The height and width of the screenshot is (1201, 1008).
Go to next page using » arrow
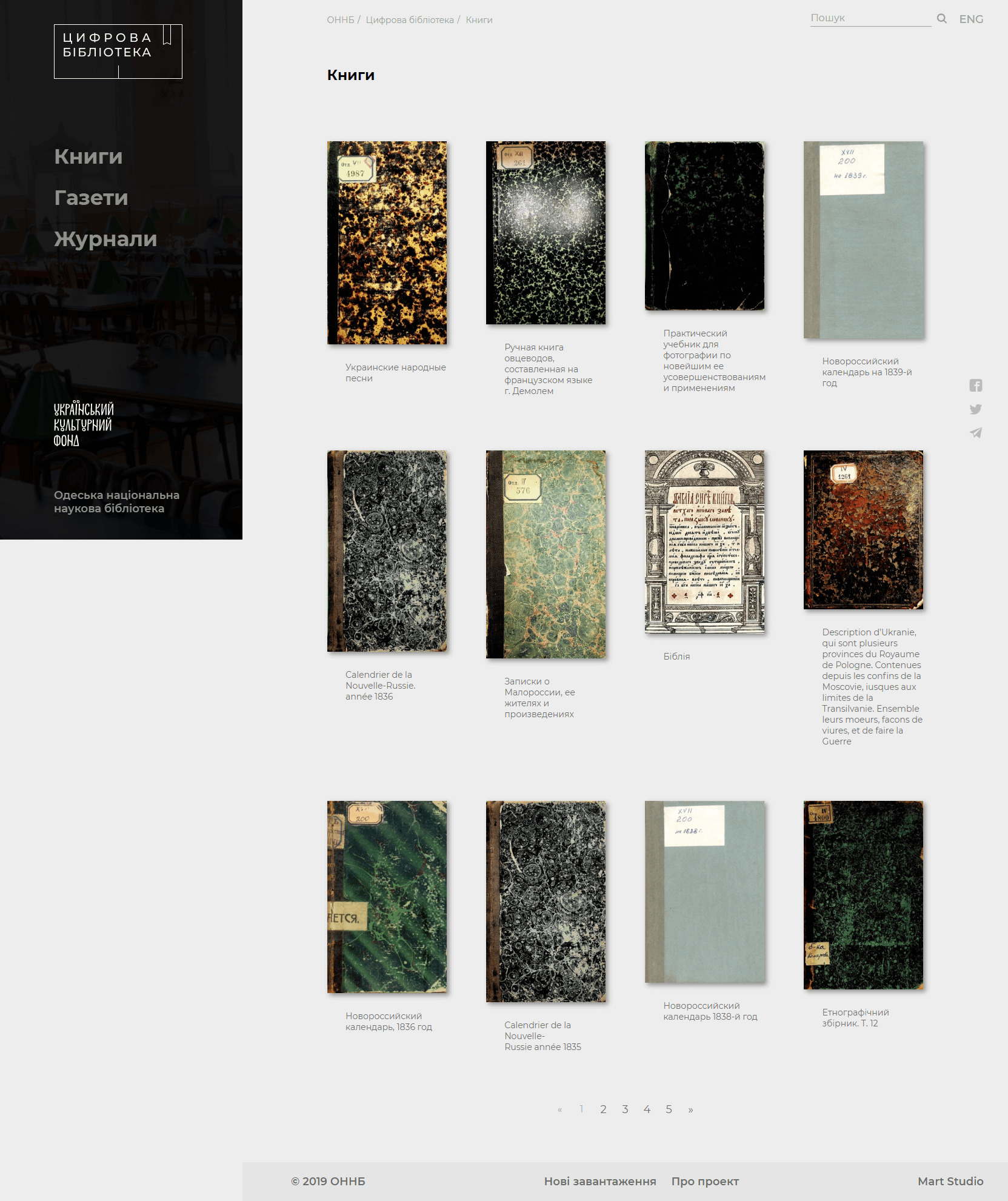[690, 1109]
